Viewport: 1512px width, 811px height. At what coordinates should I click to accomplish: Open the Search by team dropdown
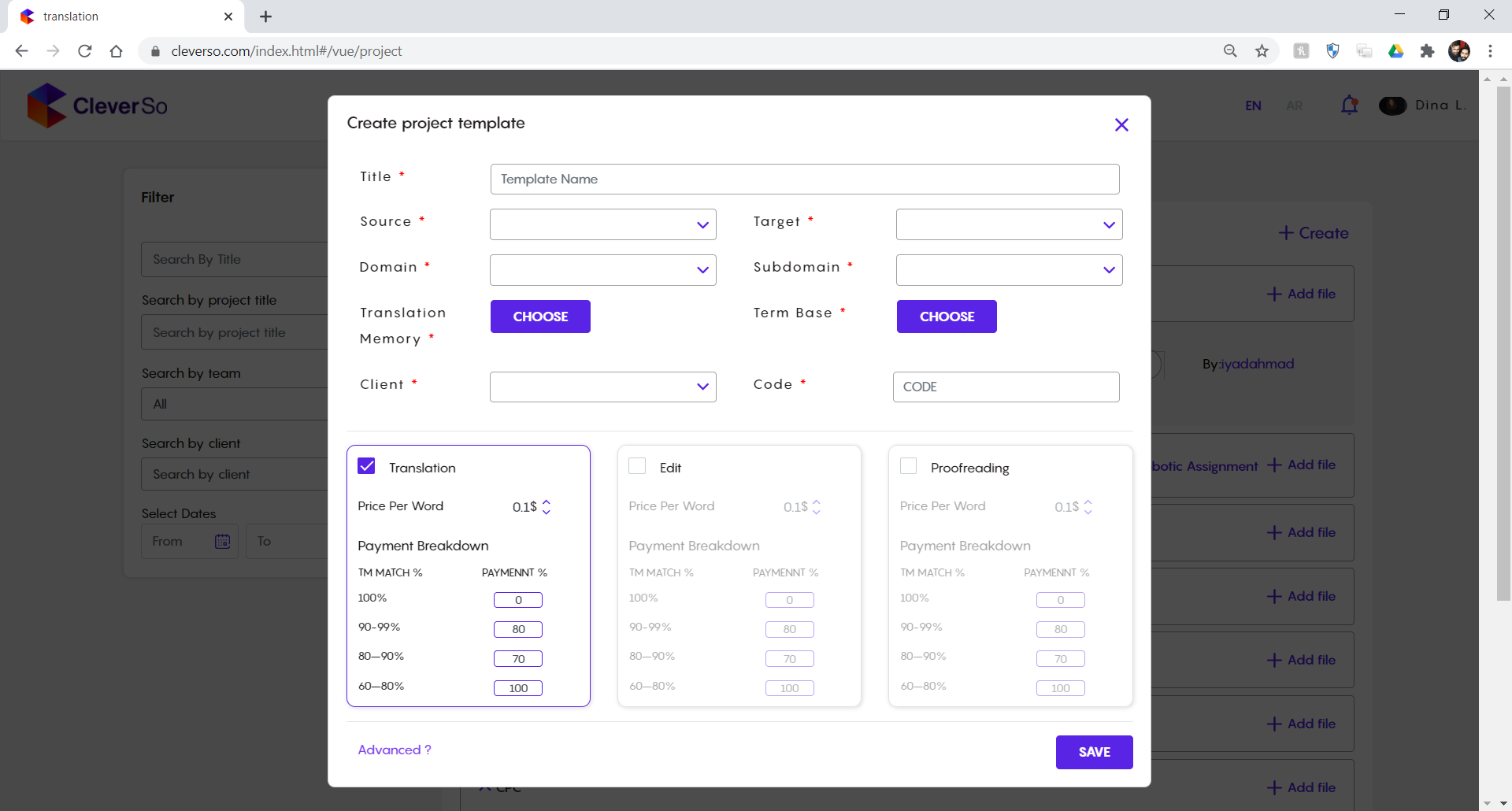pyautogui.click(x=235, y=404)
